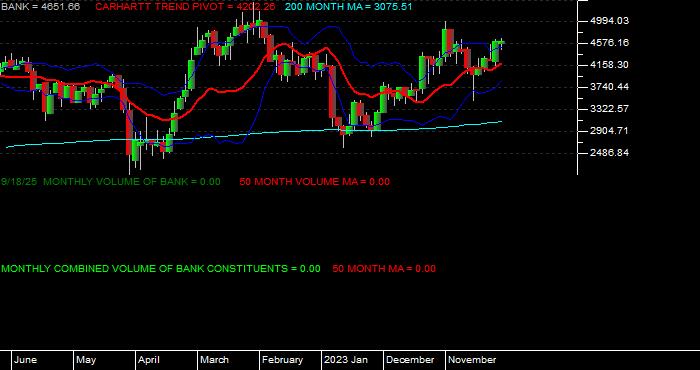
Task: Click price axis value 2904.71
Action: [x=609, y=131]
